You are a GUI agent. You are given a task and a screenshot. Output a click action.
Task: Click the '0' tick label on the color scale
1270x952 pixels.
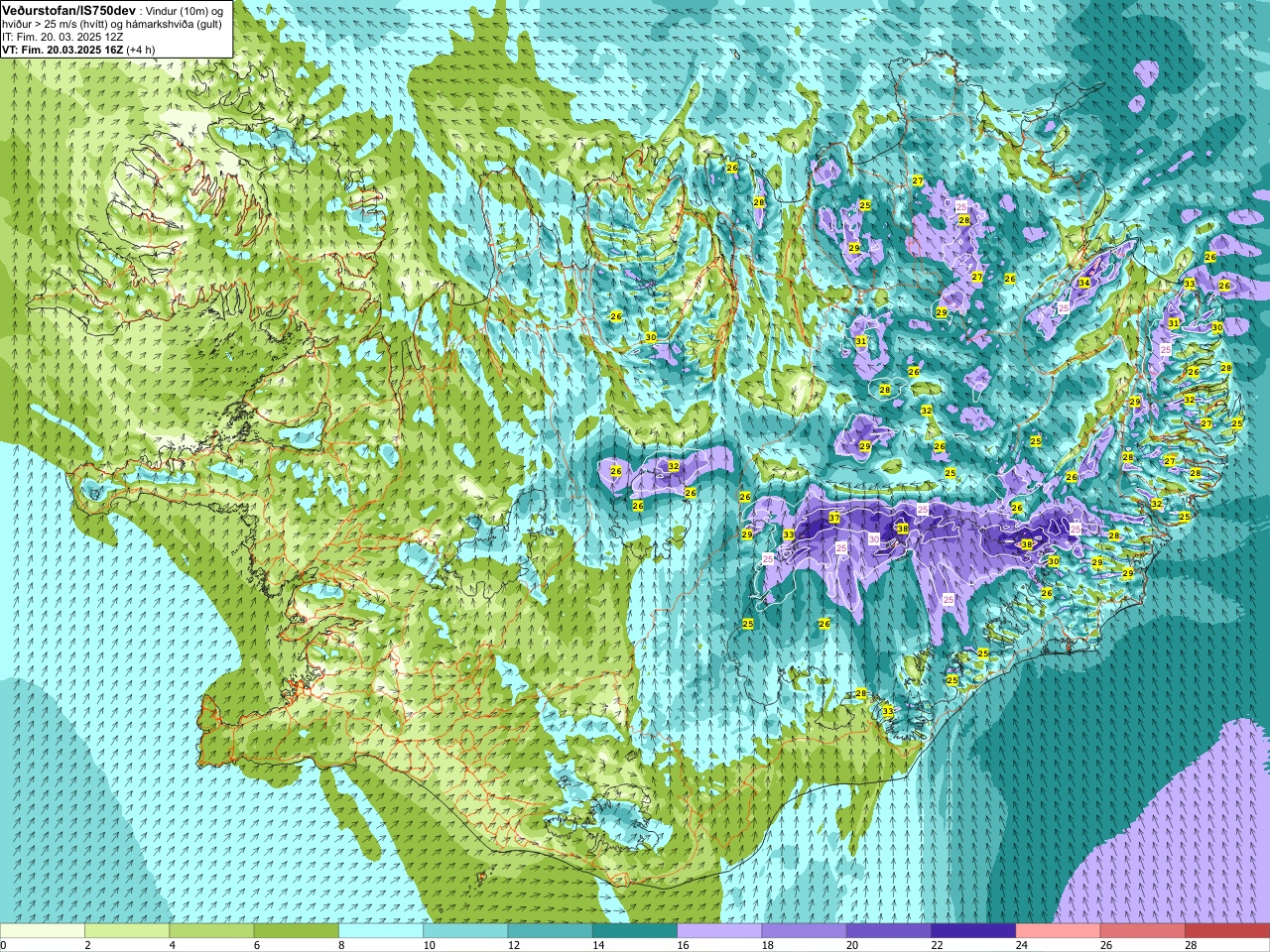(4, 945)
